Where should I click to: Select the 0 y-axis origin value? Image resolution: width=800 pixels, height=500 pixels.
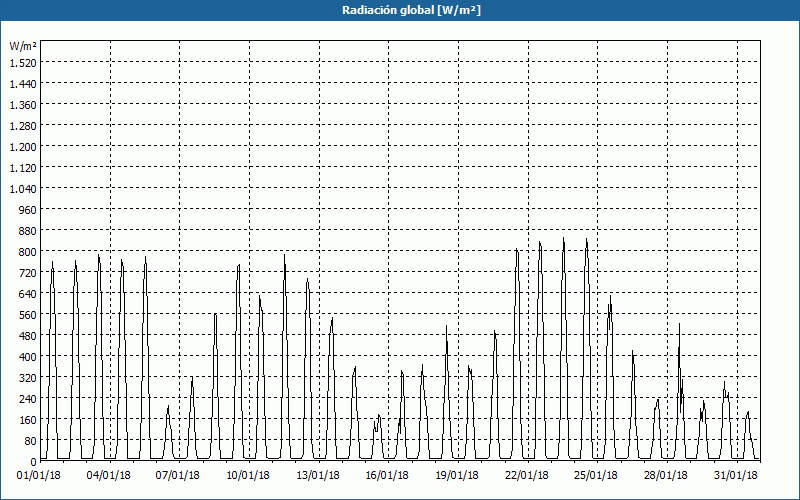(x=34, y=462)
